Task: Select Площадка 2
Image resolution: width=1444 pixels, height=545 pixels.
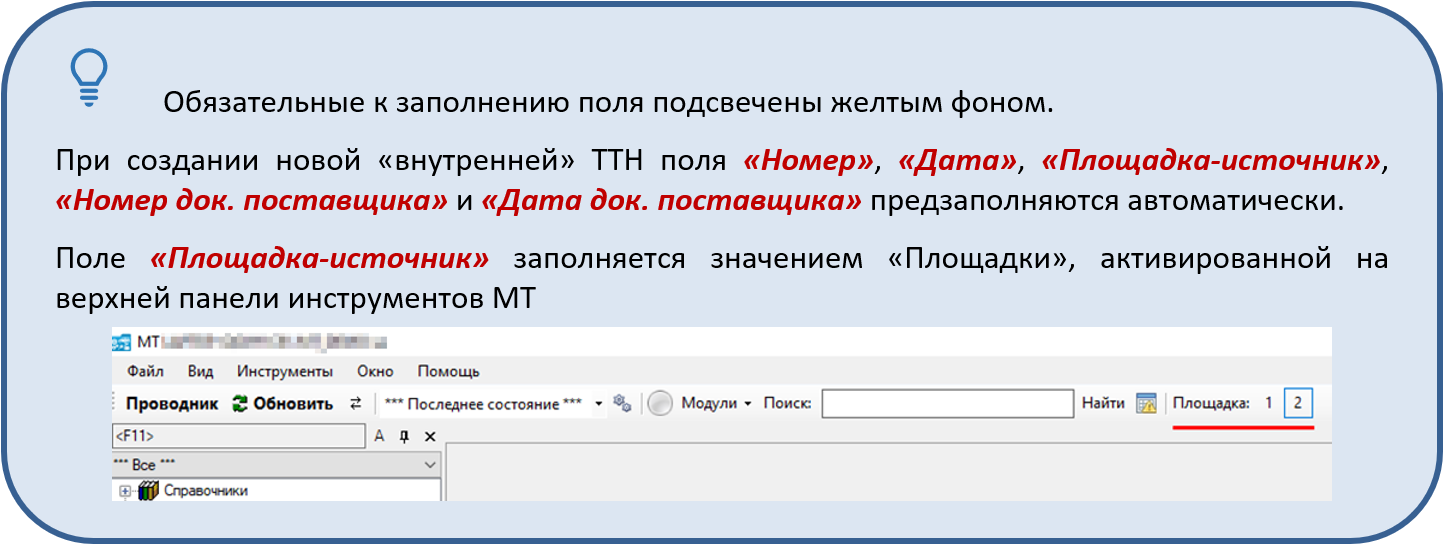Action: point(1297,404)
